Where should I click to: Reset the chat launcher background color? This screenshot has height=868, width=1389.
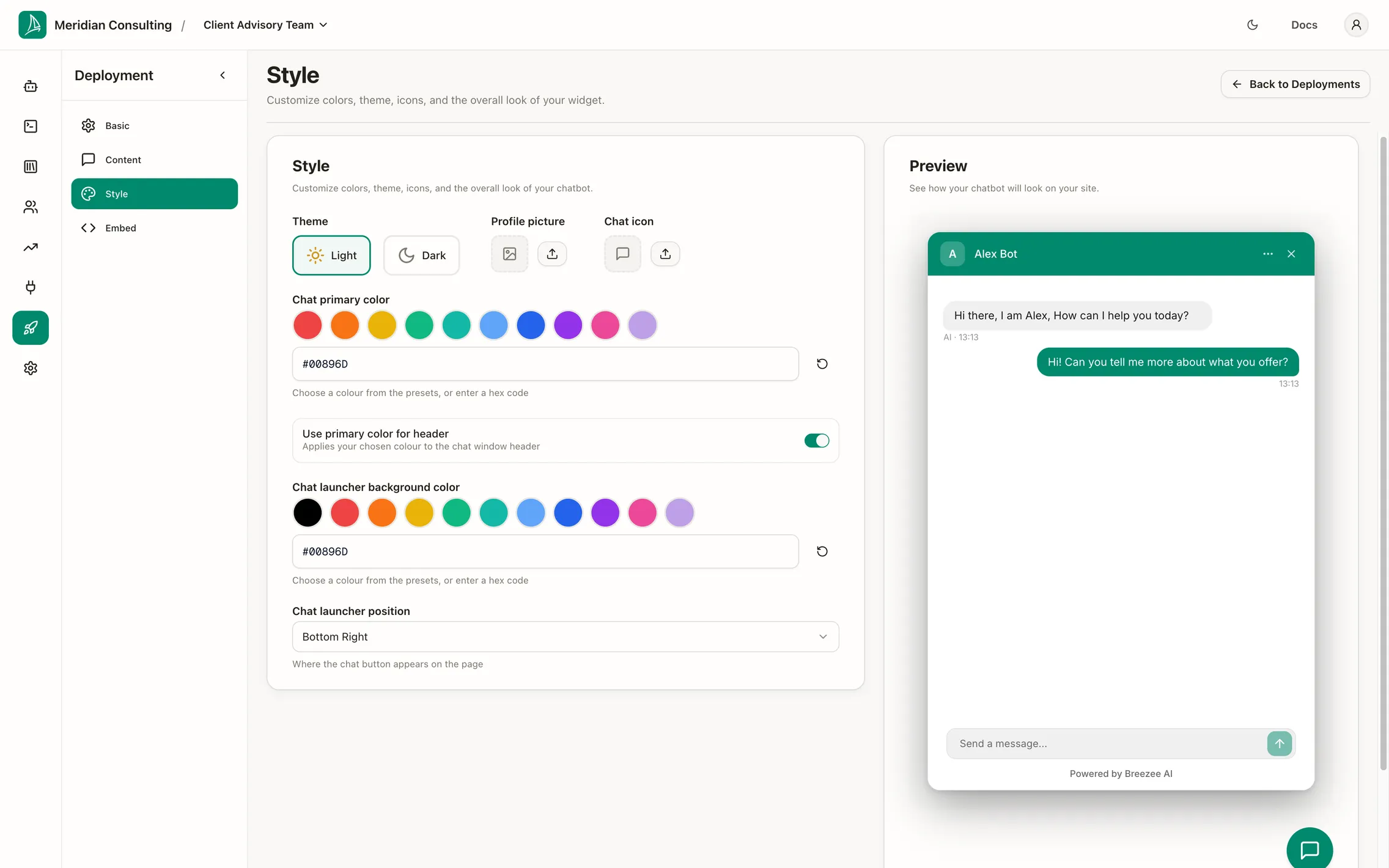click(x=822, y=551)
